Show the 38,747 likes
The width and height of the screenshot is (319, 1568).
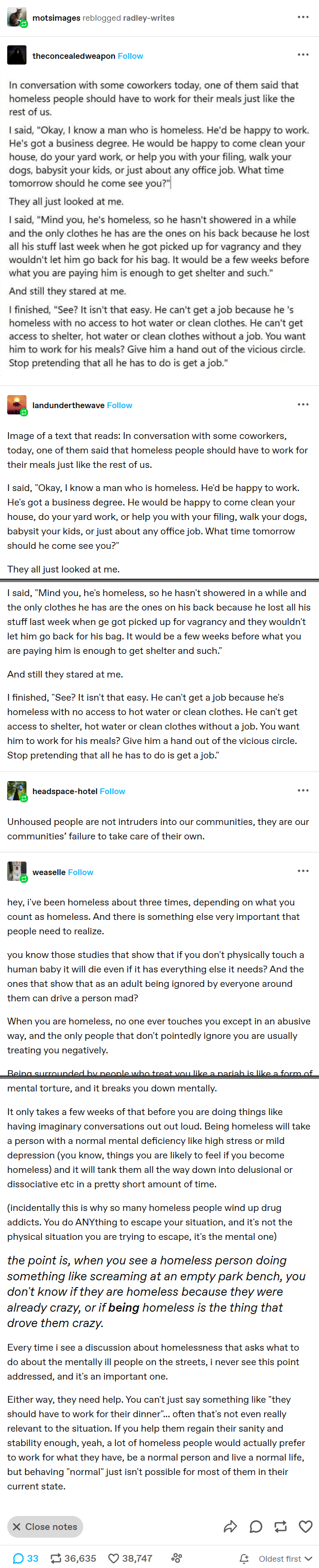[x=130, y=1558]
